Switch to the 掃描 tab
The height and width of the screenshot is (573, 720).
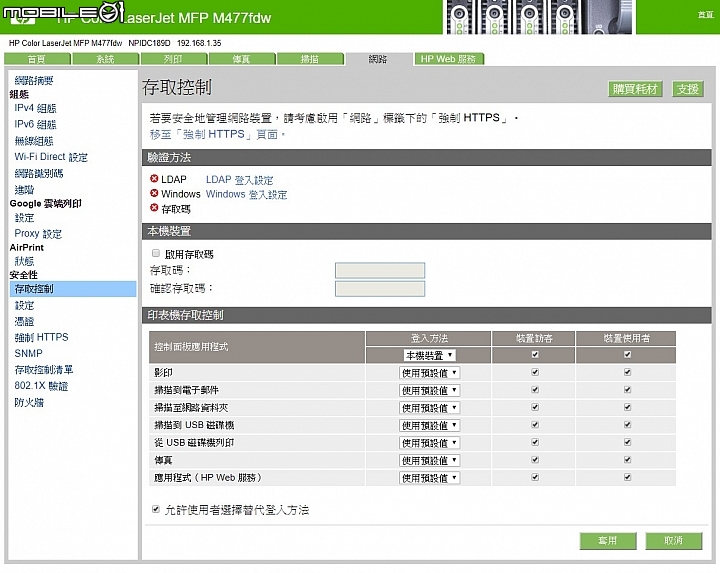coord(310,59)
